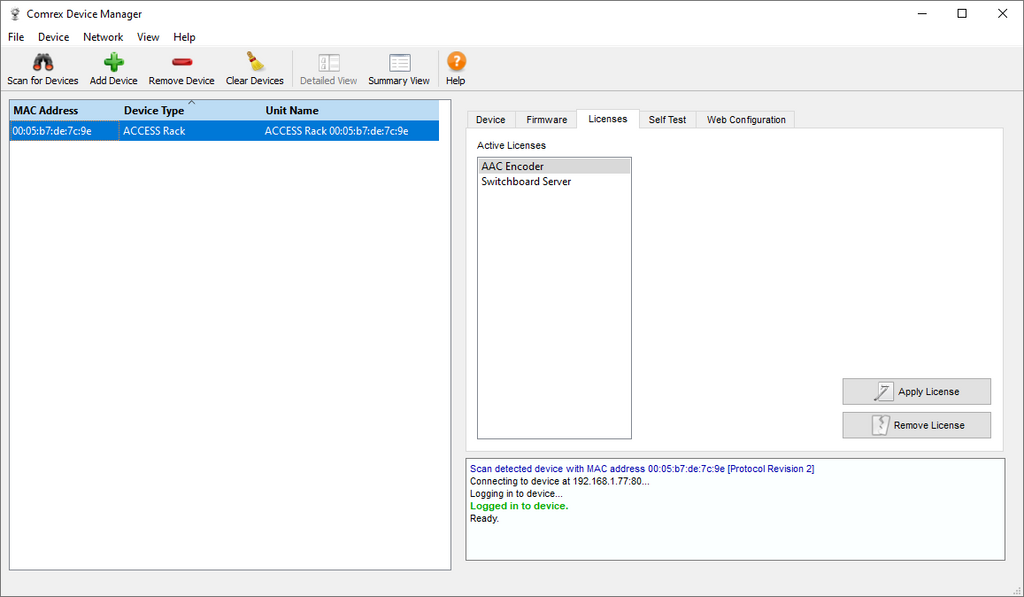Click the Scan for Devices binoculars icon
1024x597 pixels.
click(x=43, y=62)
